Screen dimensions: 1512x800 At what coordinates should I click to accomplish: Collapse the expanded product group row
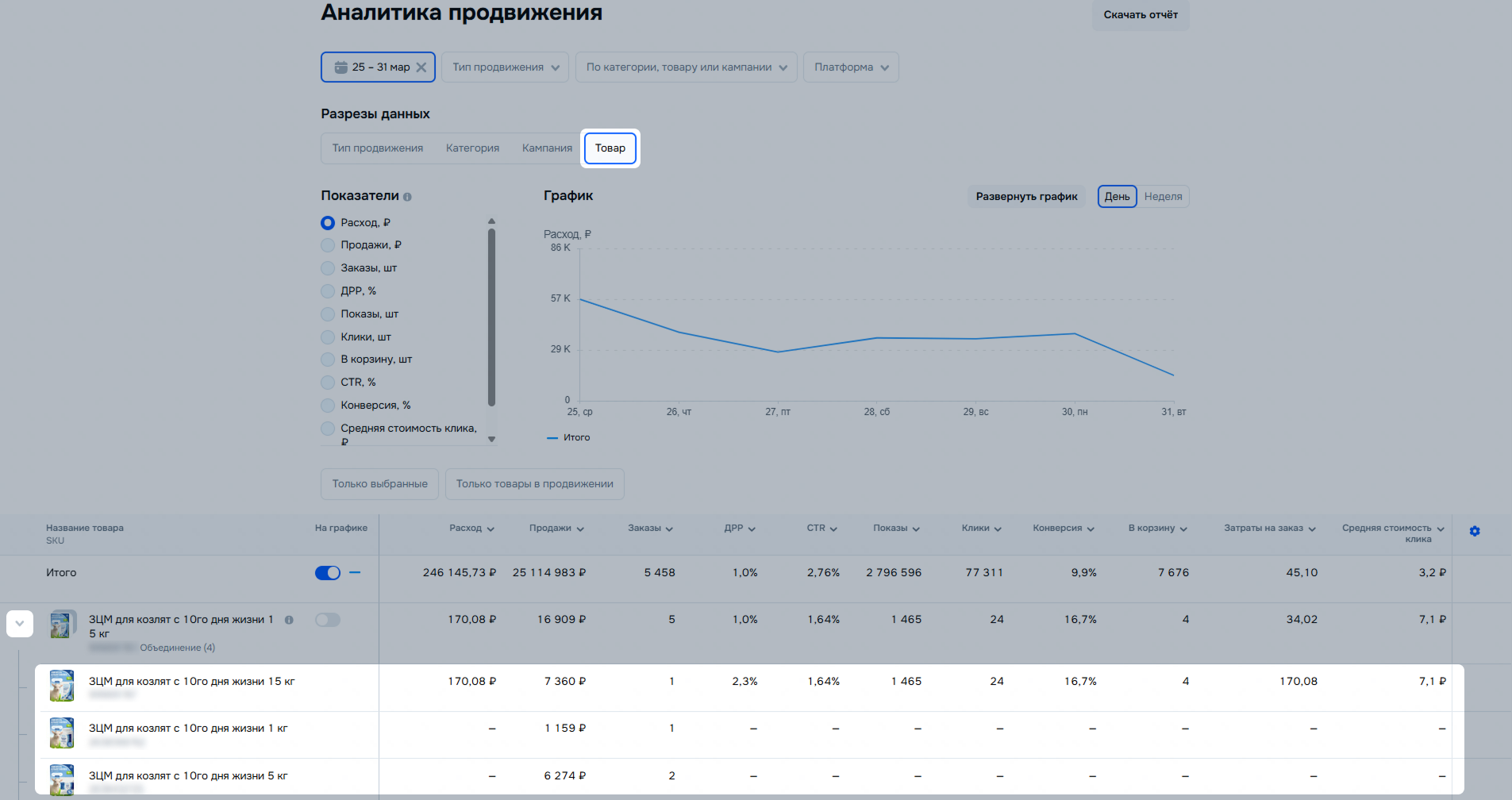coord(20,624)
